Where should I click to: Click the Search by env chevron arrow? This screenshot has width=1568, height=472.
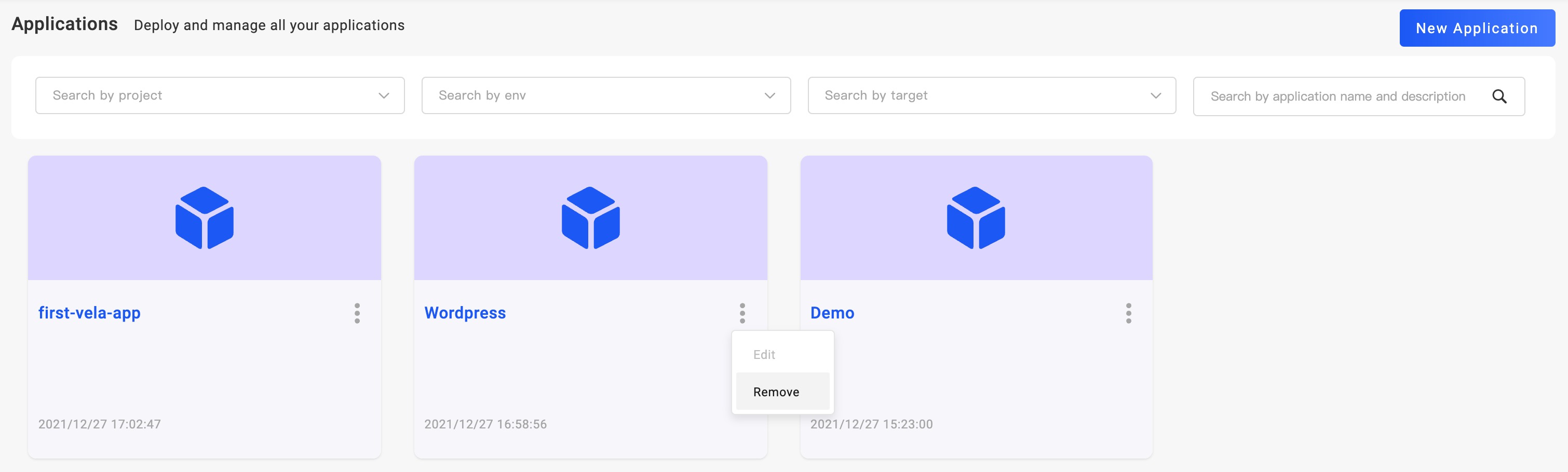(769, 95)
